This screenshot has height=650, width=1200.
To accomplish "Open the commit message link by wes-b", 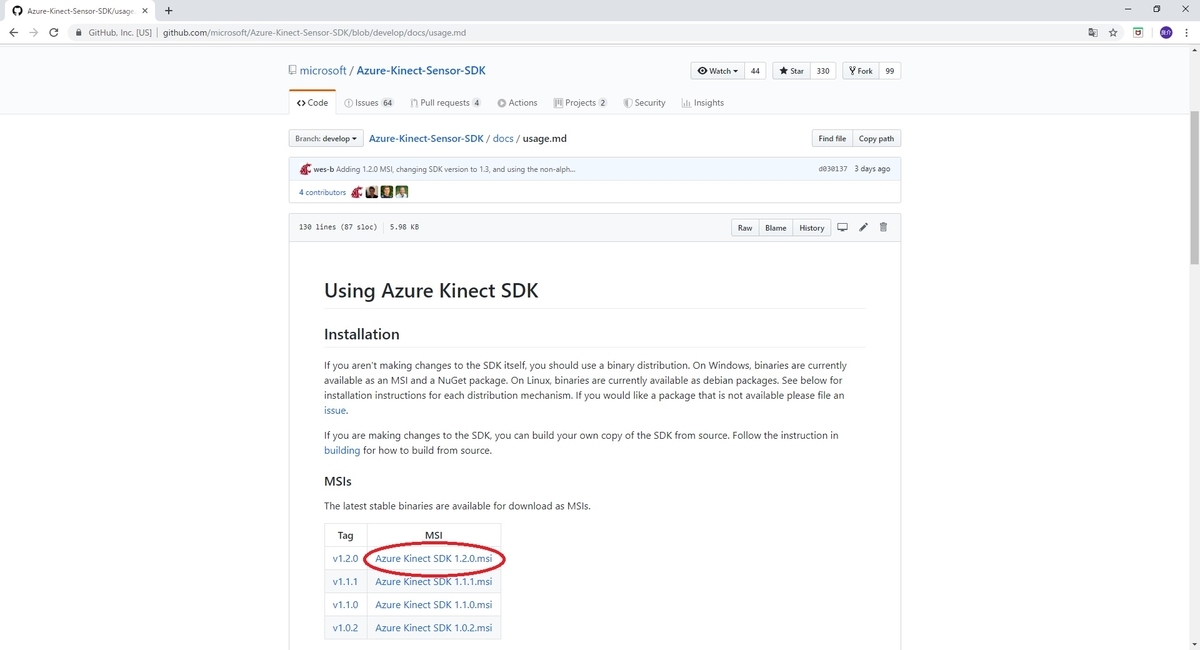I will click(455, 169).
